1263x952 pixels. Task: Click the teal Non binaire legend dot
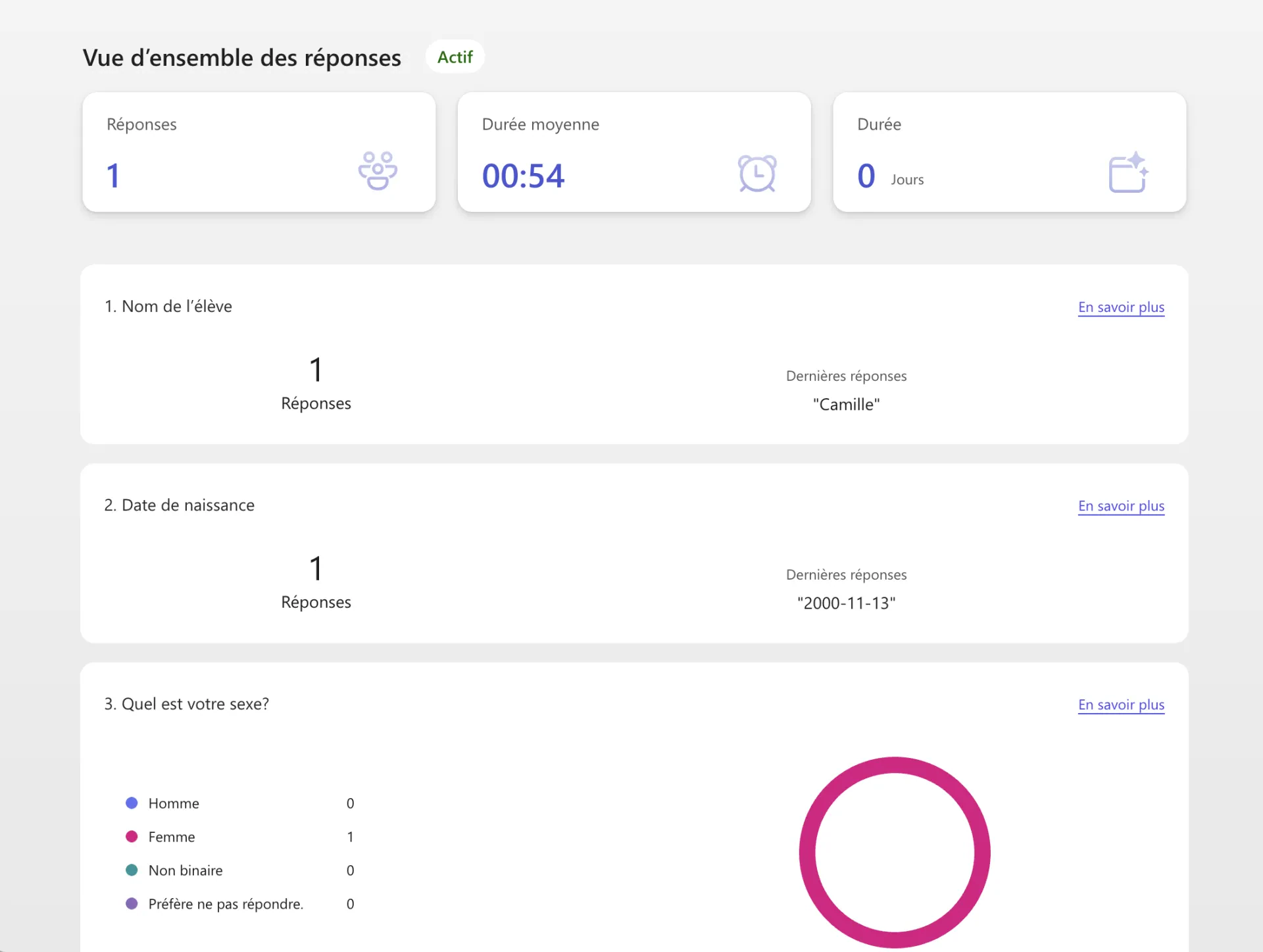[132, 870]
